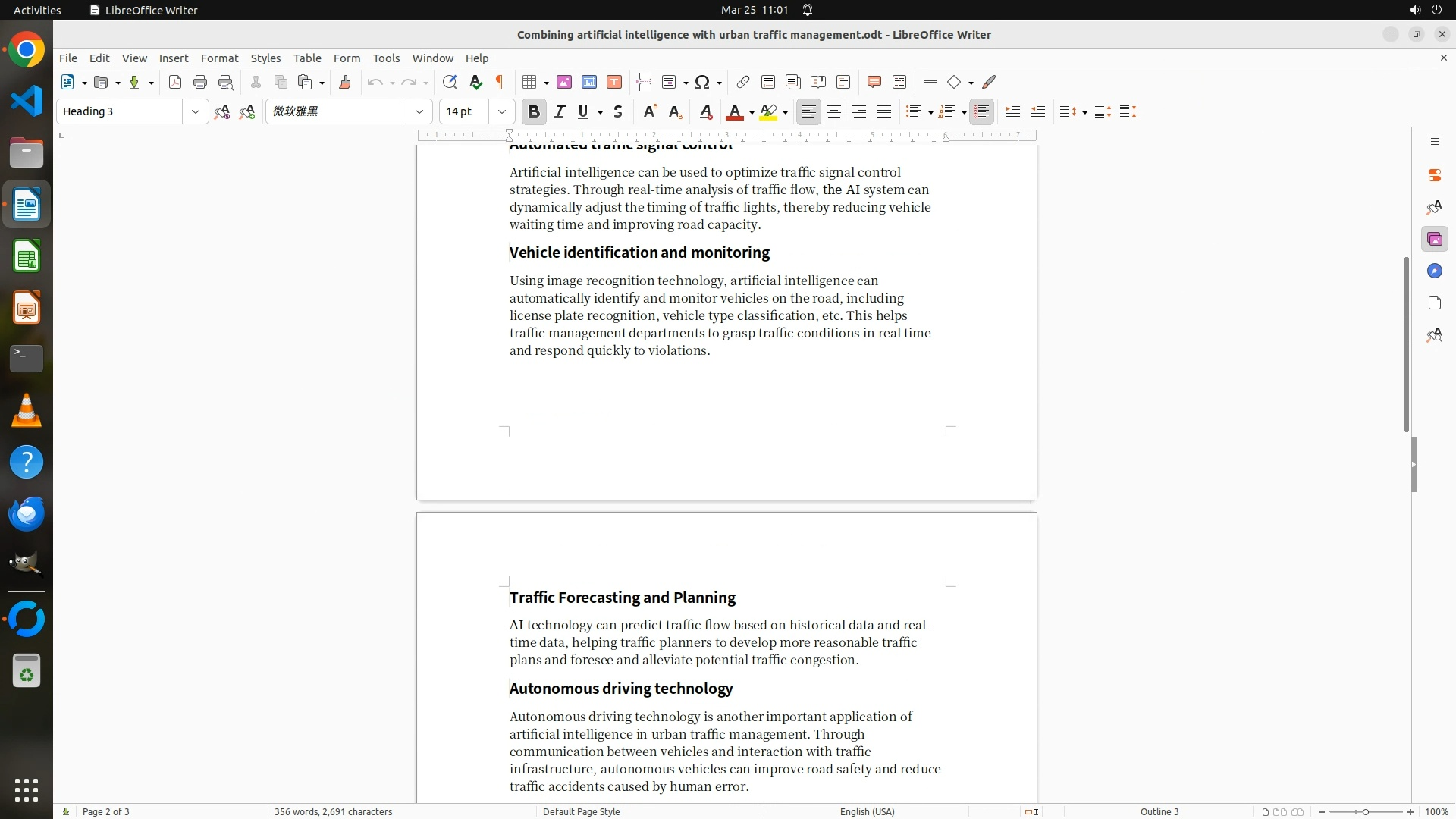Click the Print document icon
The image size is (1456, 819).
point(200,83)
